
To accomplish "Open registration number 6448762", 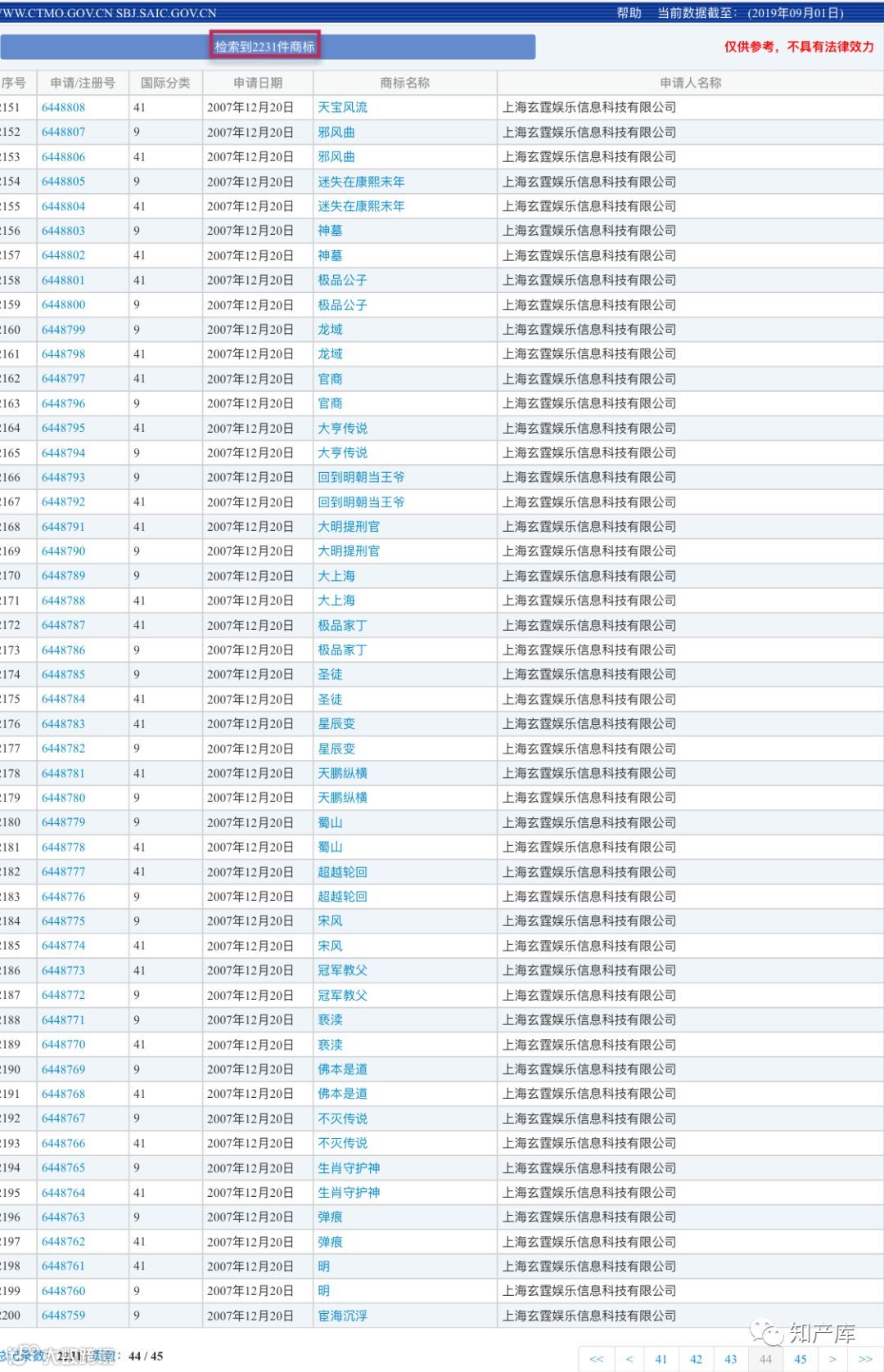I will [x=63, y=1242].
